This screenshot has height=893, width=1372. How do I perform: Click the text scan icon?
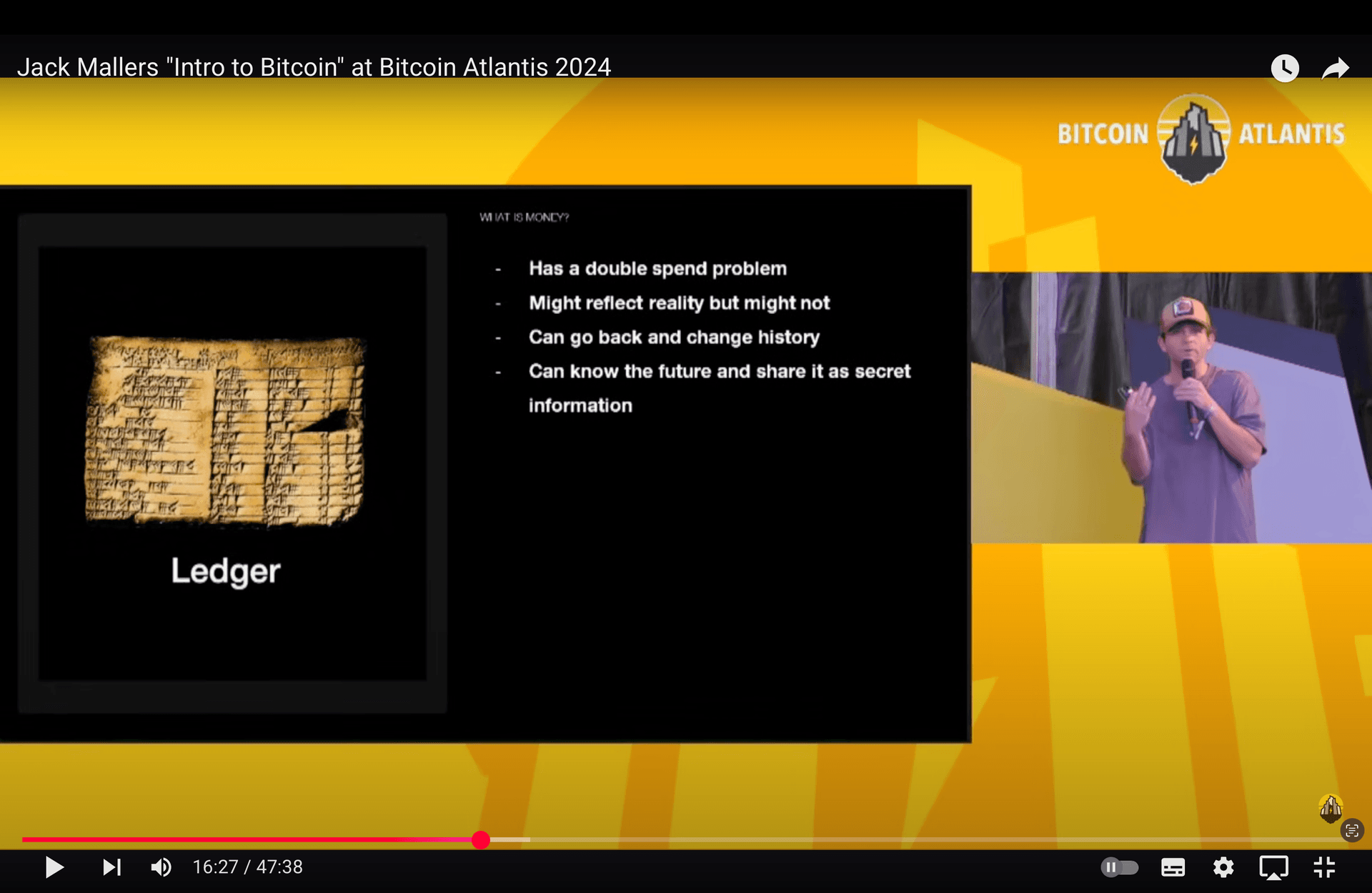tap(1351, 830)
